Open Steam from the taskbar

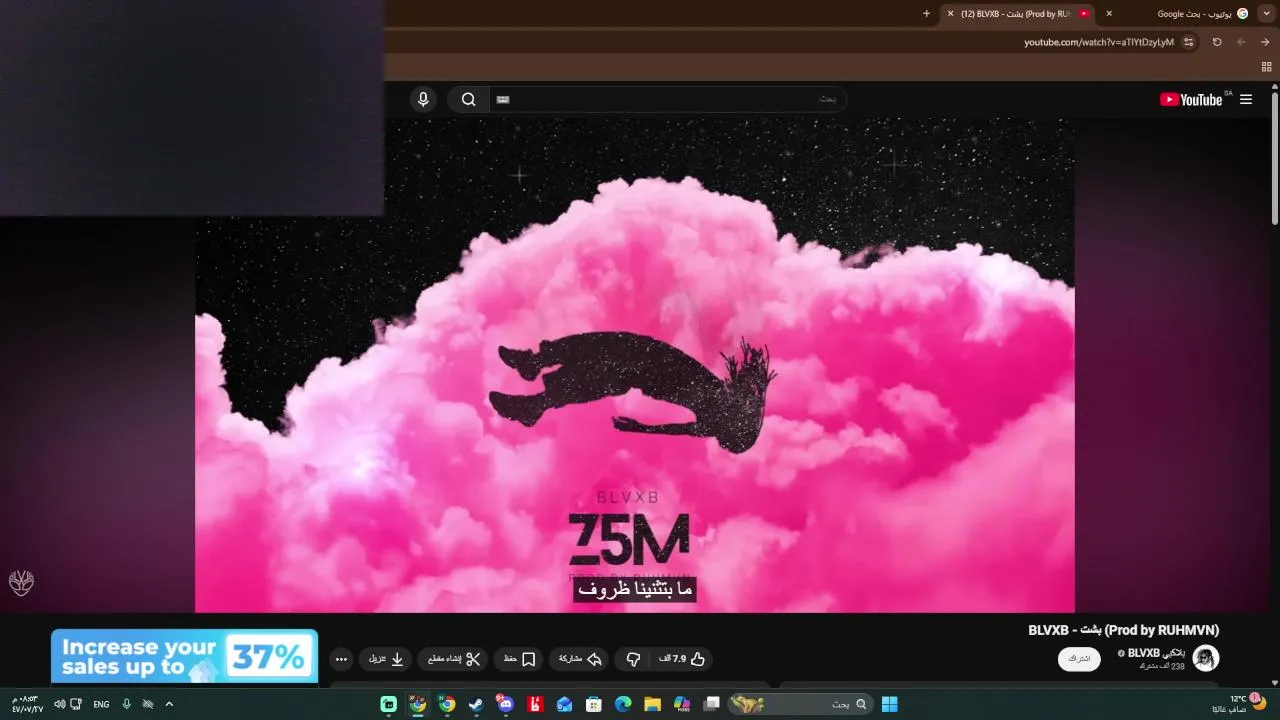[x=476, y=704]
